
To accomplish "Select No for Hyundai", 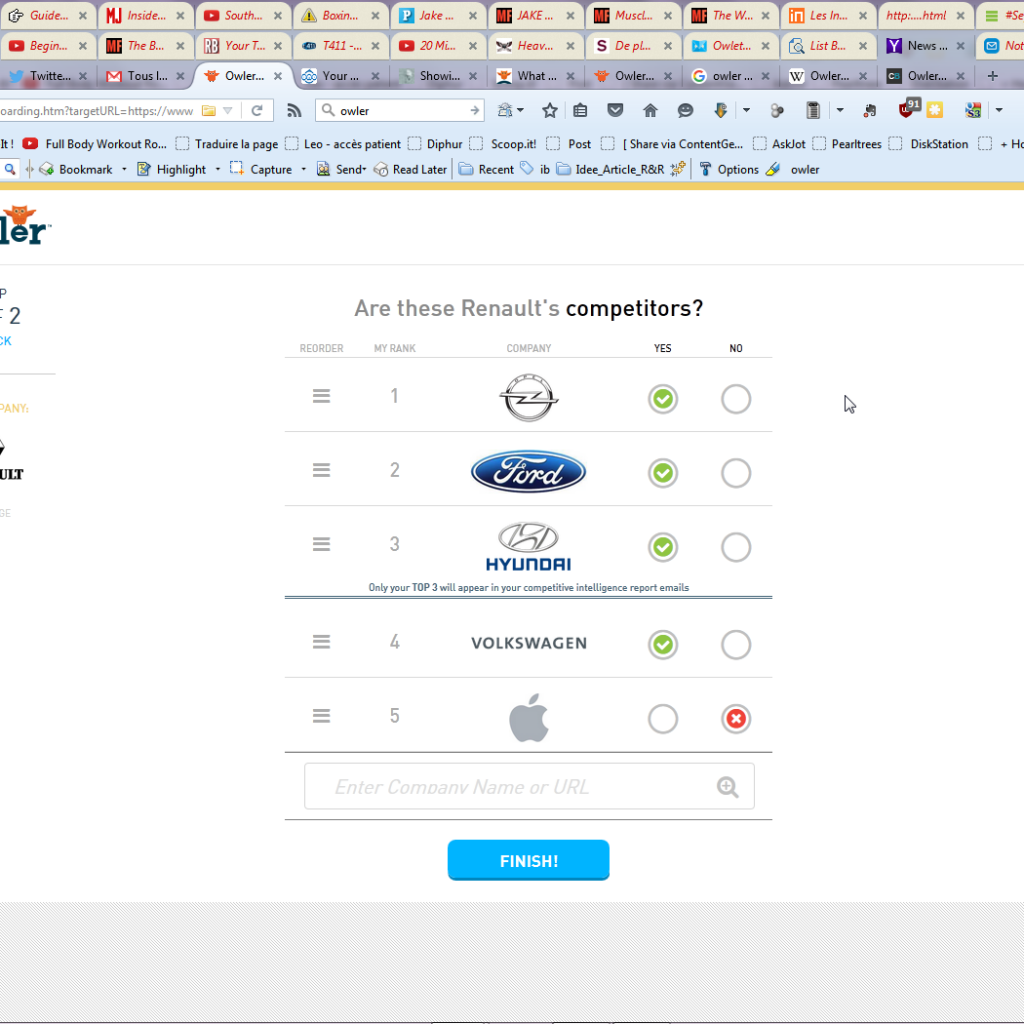I will click(736, 547).
